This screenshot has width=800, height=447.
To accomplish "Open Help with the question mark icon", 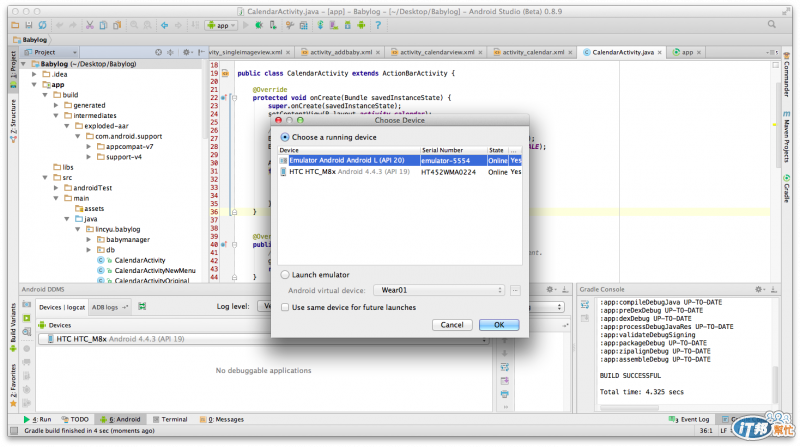I will 378,25.
